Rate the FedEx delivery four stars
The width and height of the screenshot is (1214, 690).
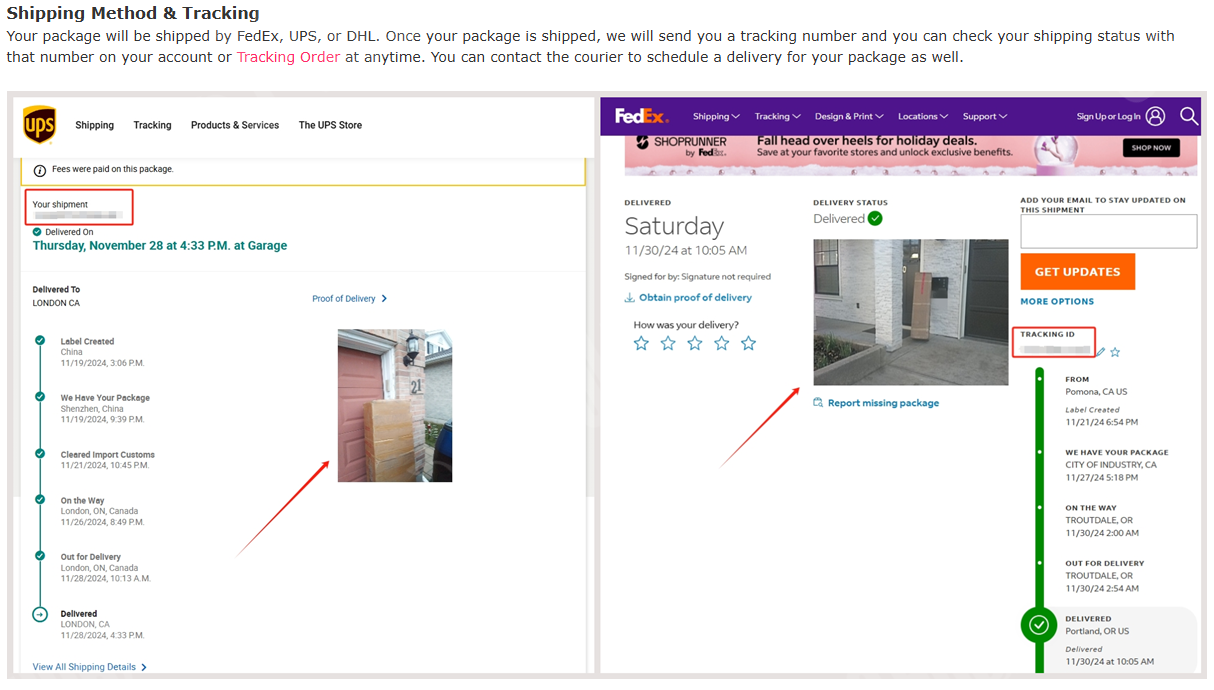(722, 343)
